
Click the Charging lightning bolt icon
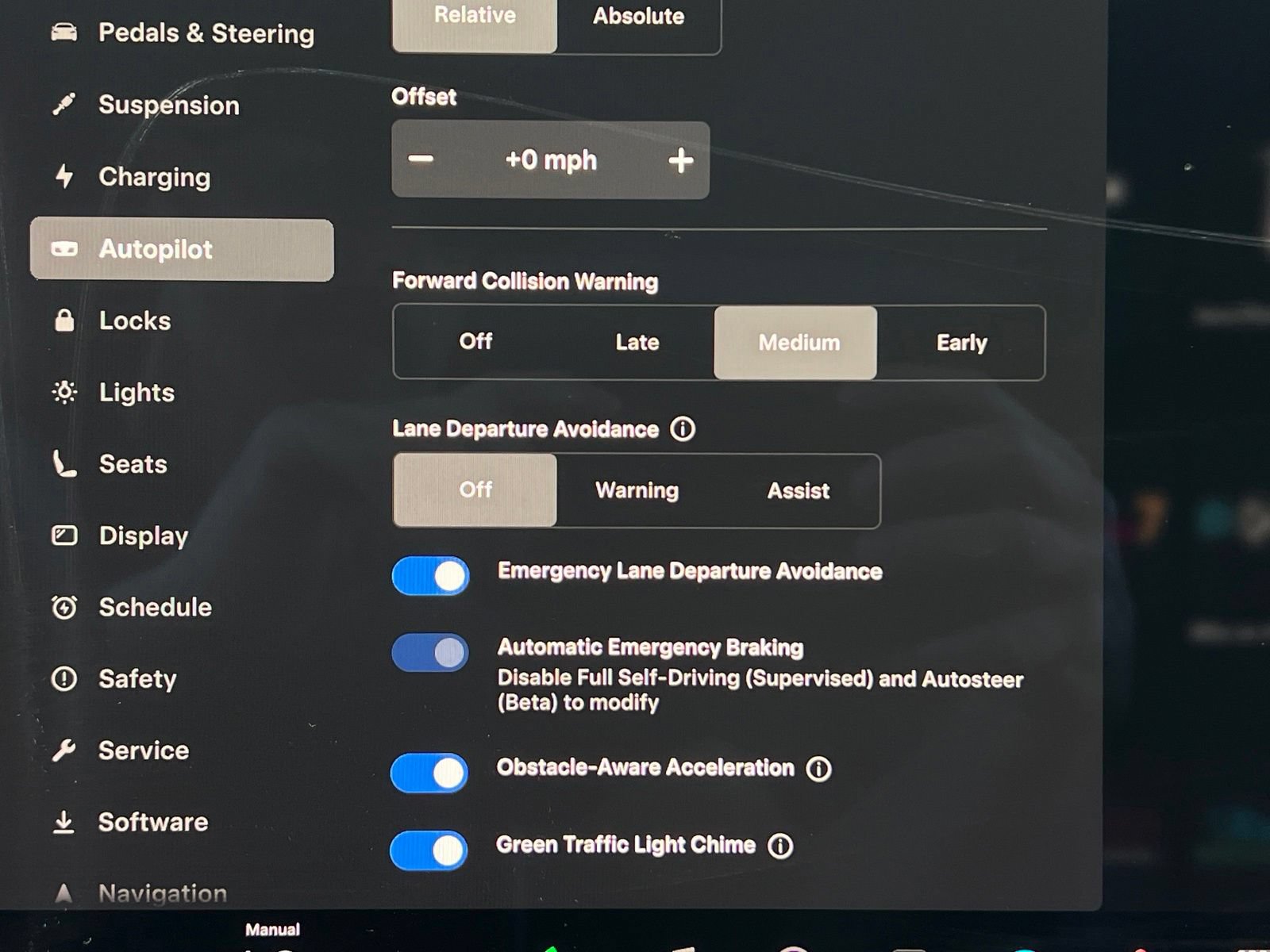[64, 176]
